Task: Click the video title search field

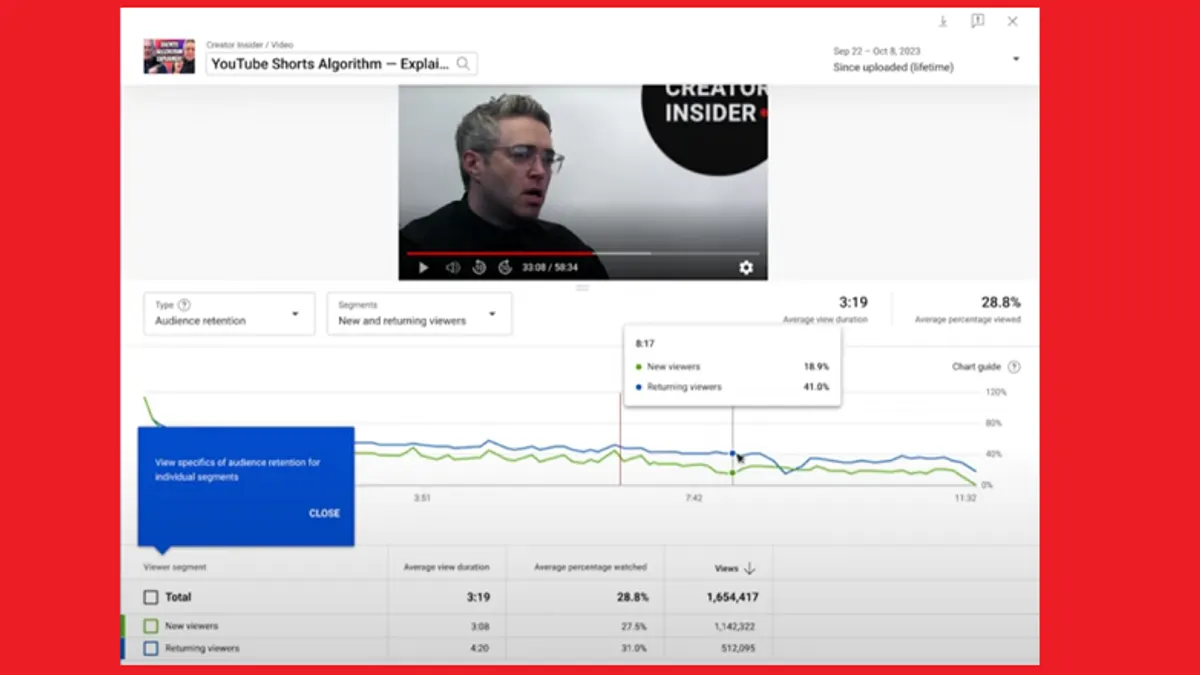Action: [341, 63]
